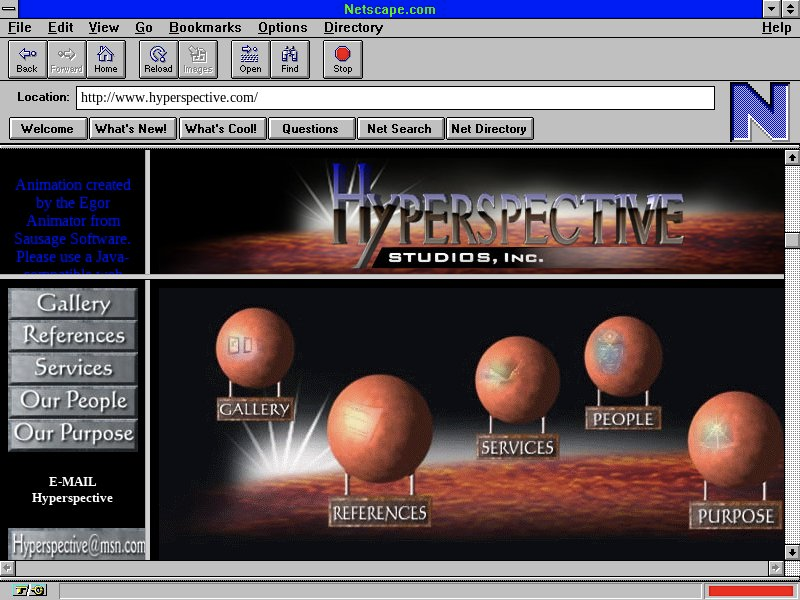This screenshot has width=800, height=600.
Task: Click the mail icon in status bar
Action: (38, 591)
